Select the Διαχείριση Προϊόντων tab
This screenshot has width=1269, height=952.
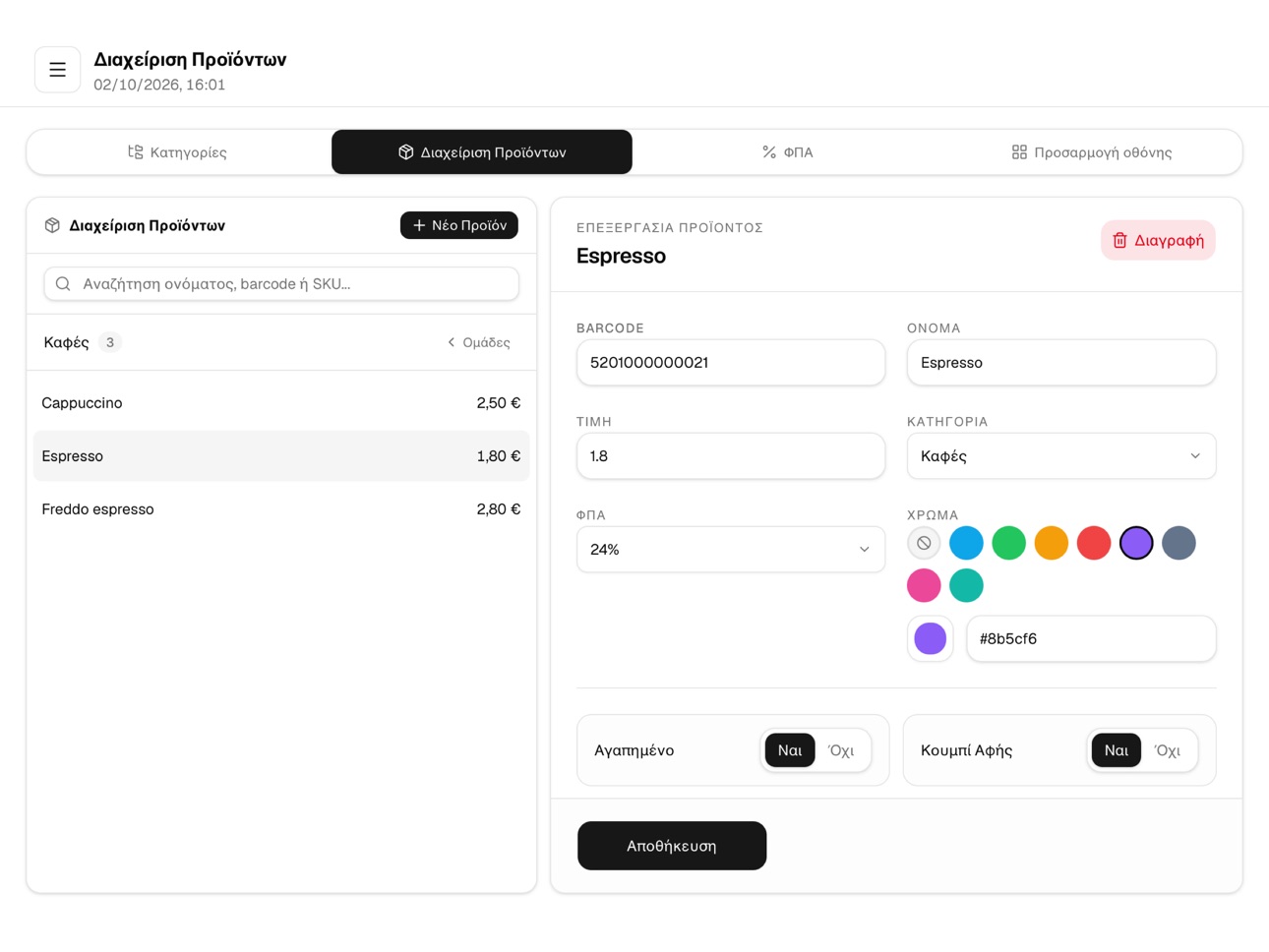click(x=482, y=152)
